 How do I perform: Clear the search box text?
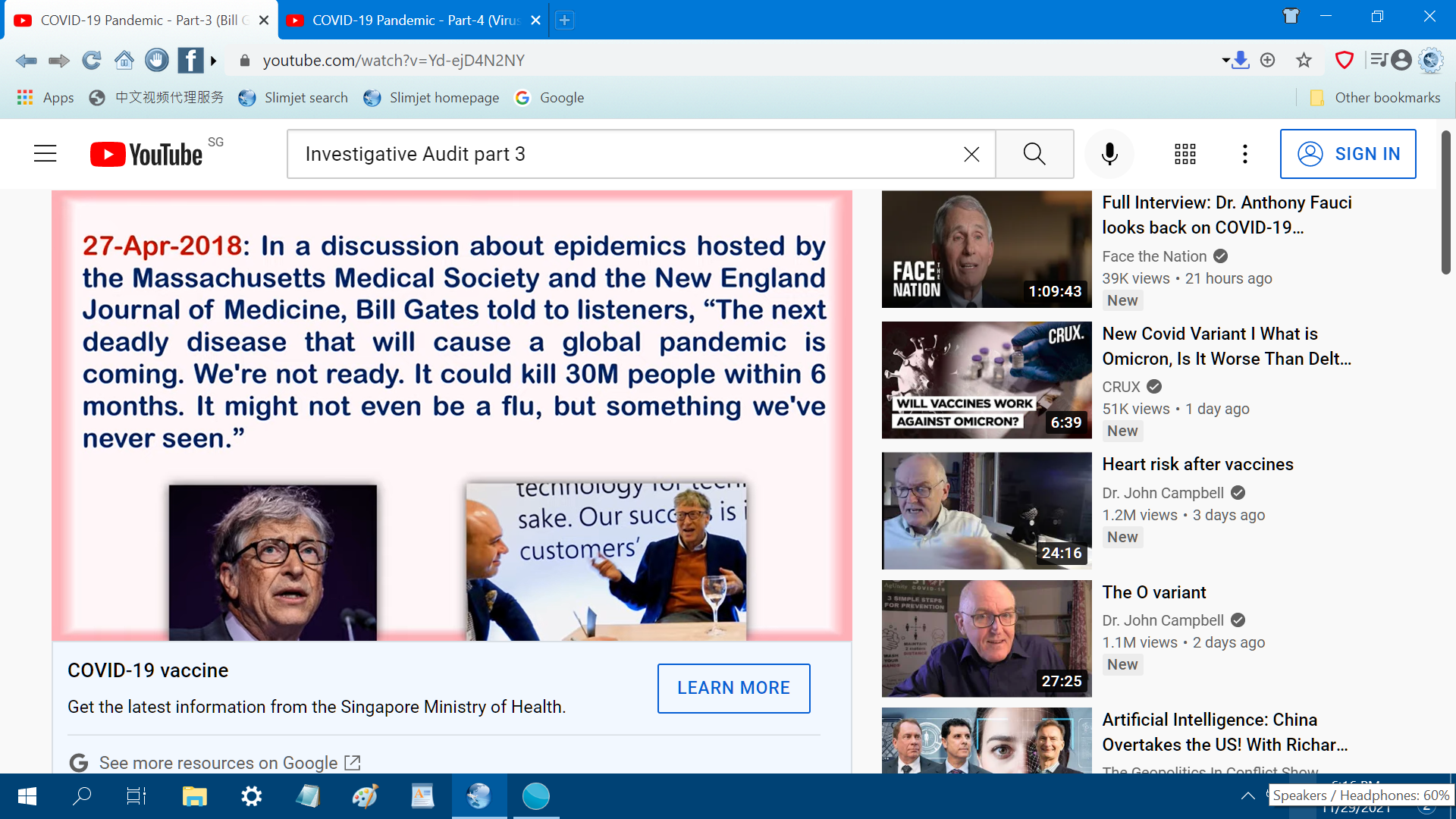coord(971,154)
